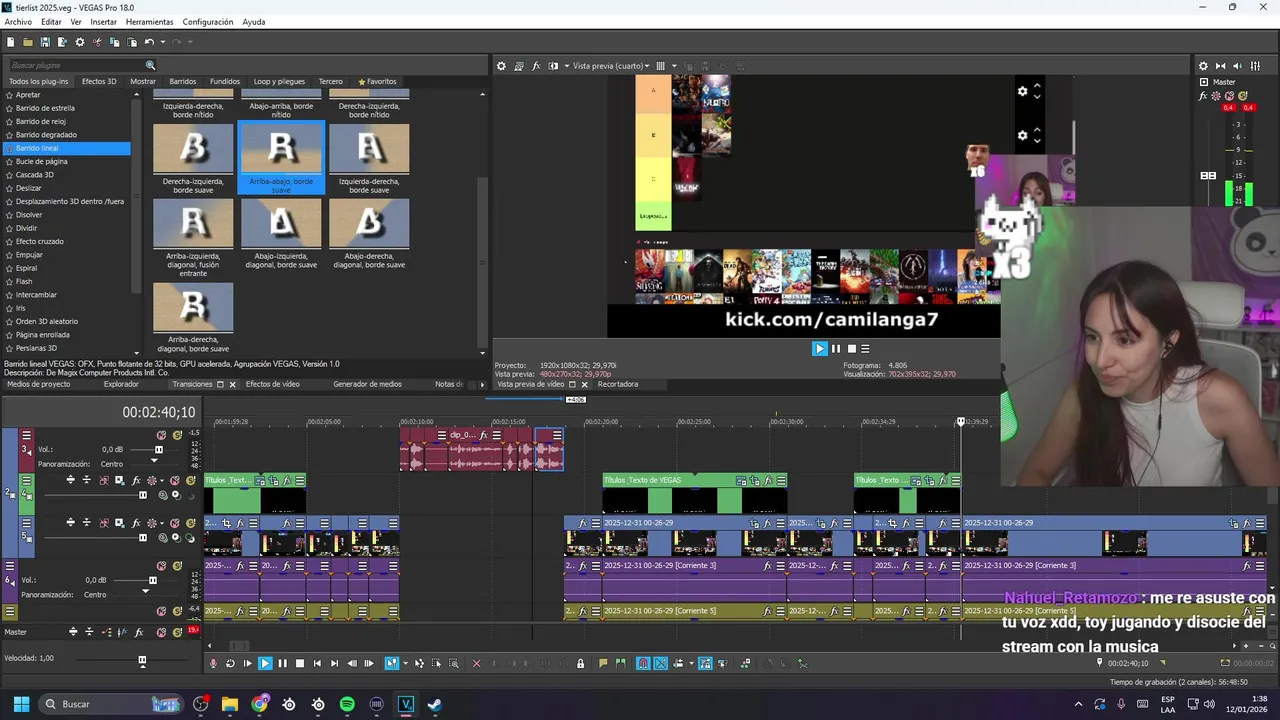Screen dimensions: 1280x720
Task: Pause playback under the video preview
Action: pyautogui.click(x=836, y=349)
